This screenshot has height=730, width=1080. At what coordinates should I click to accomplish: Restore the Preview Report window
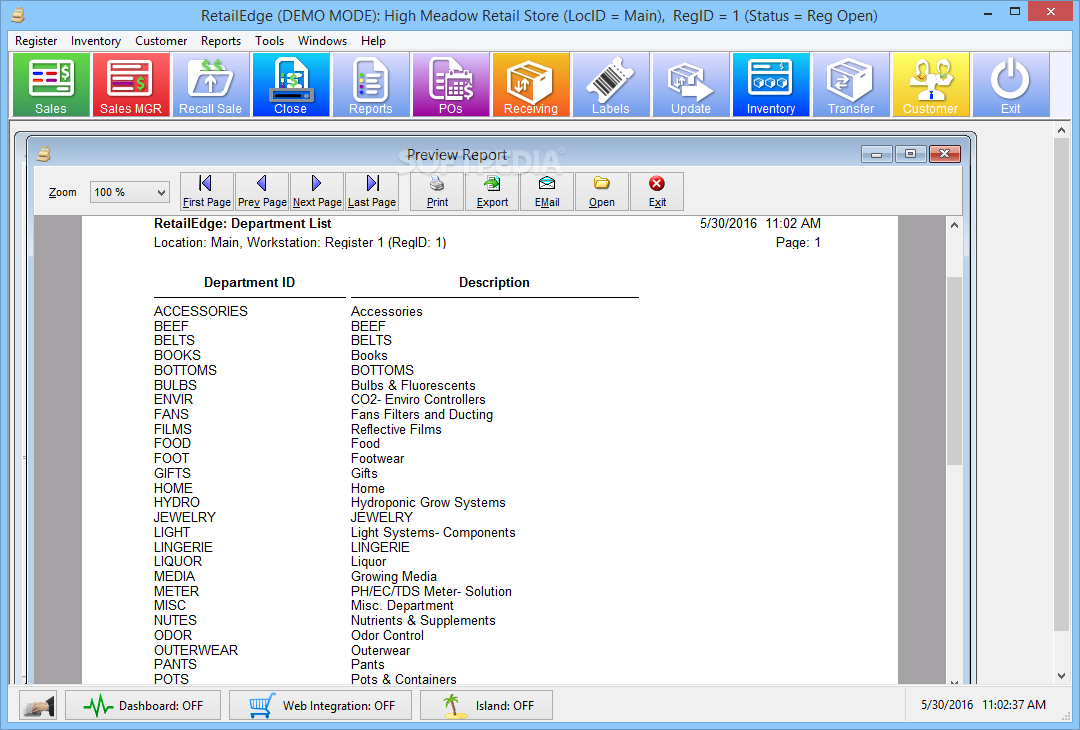[911, 154]
